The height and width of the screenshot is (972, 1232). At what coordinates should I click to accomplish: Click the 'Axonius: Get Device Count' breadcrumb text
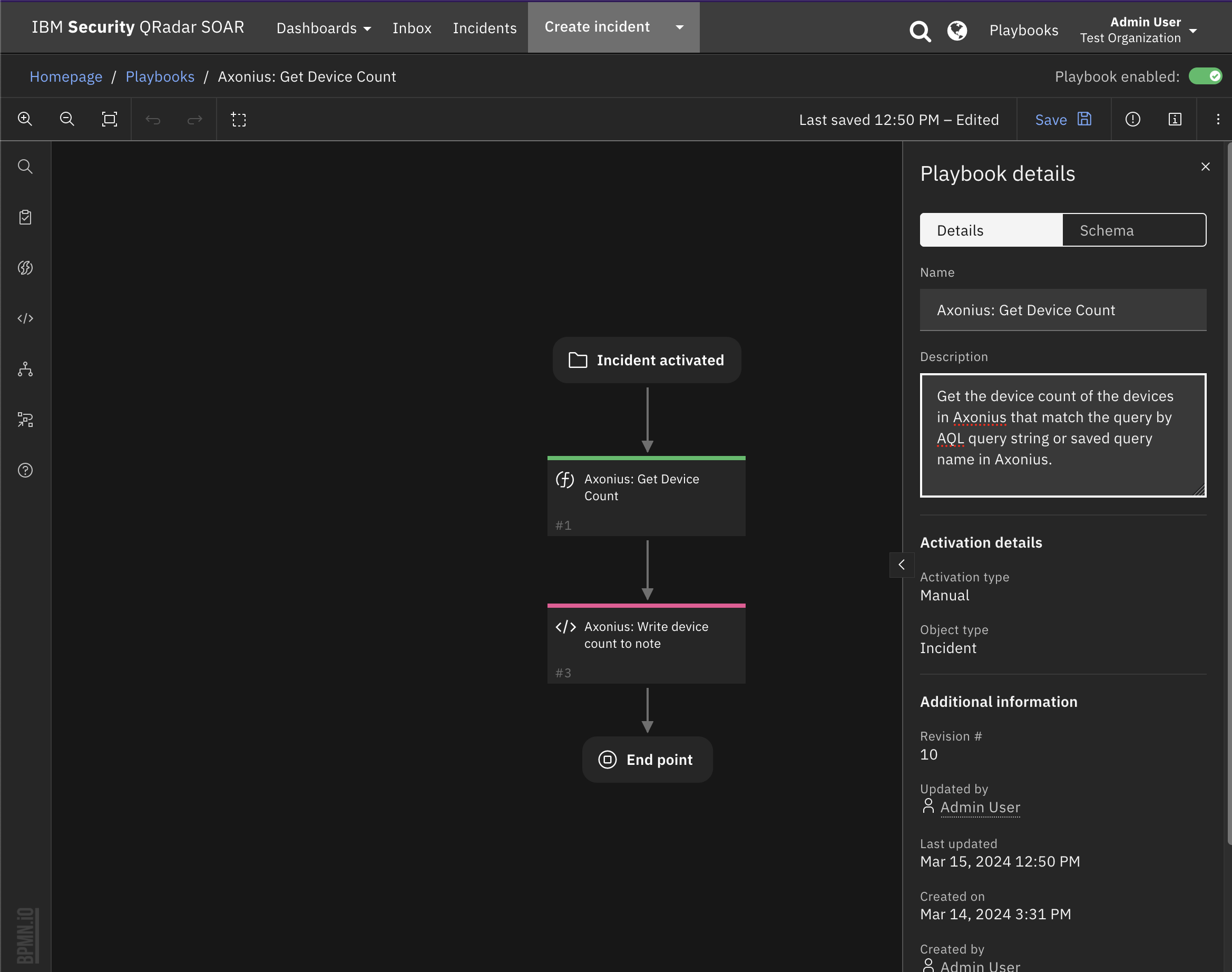pyautogui.click(x=307, y=76)
